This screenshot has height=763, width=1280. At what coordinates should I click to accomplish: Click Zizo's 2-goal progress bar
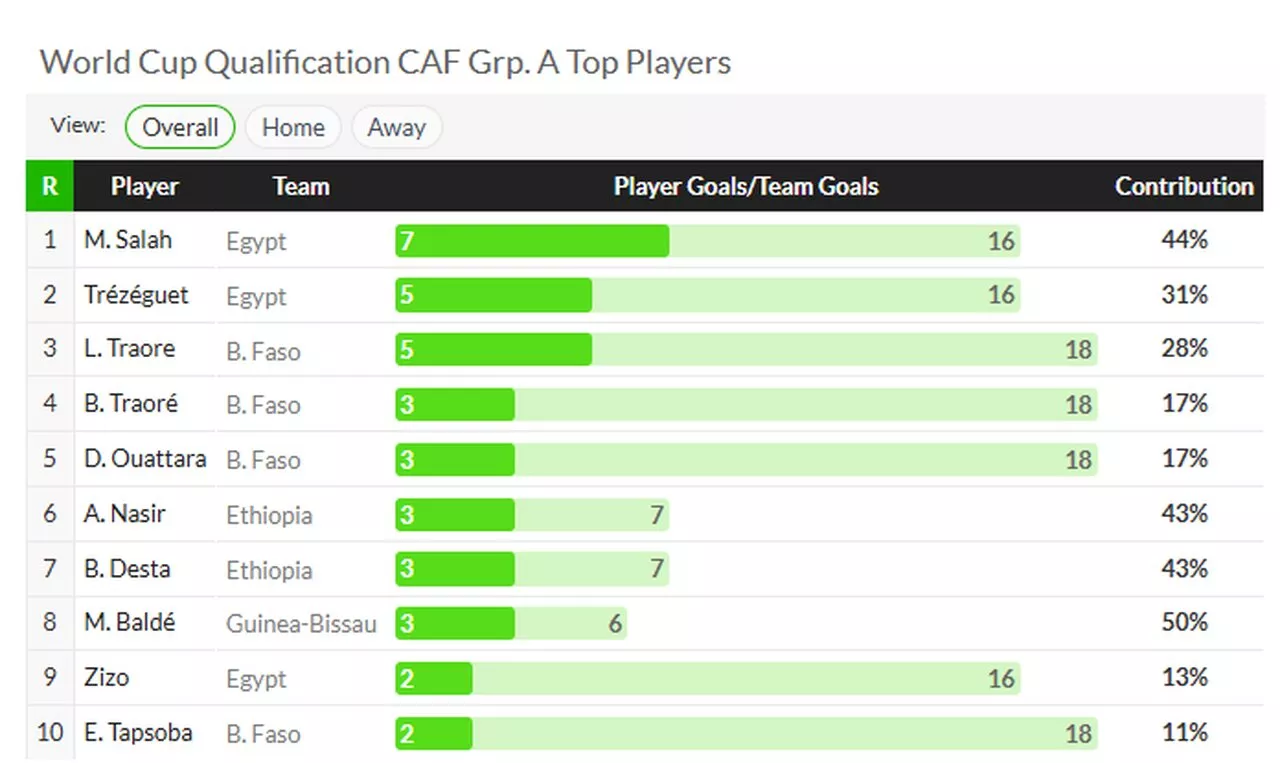[434, 679]
